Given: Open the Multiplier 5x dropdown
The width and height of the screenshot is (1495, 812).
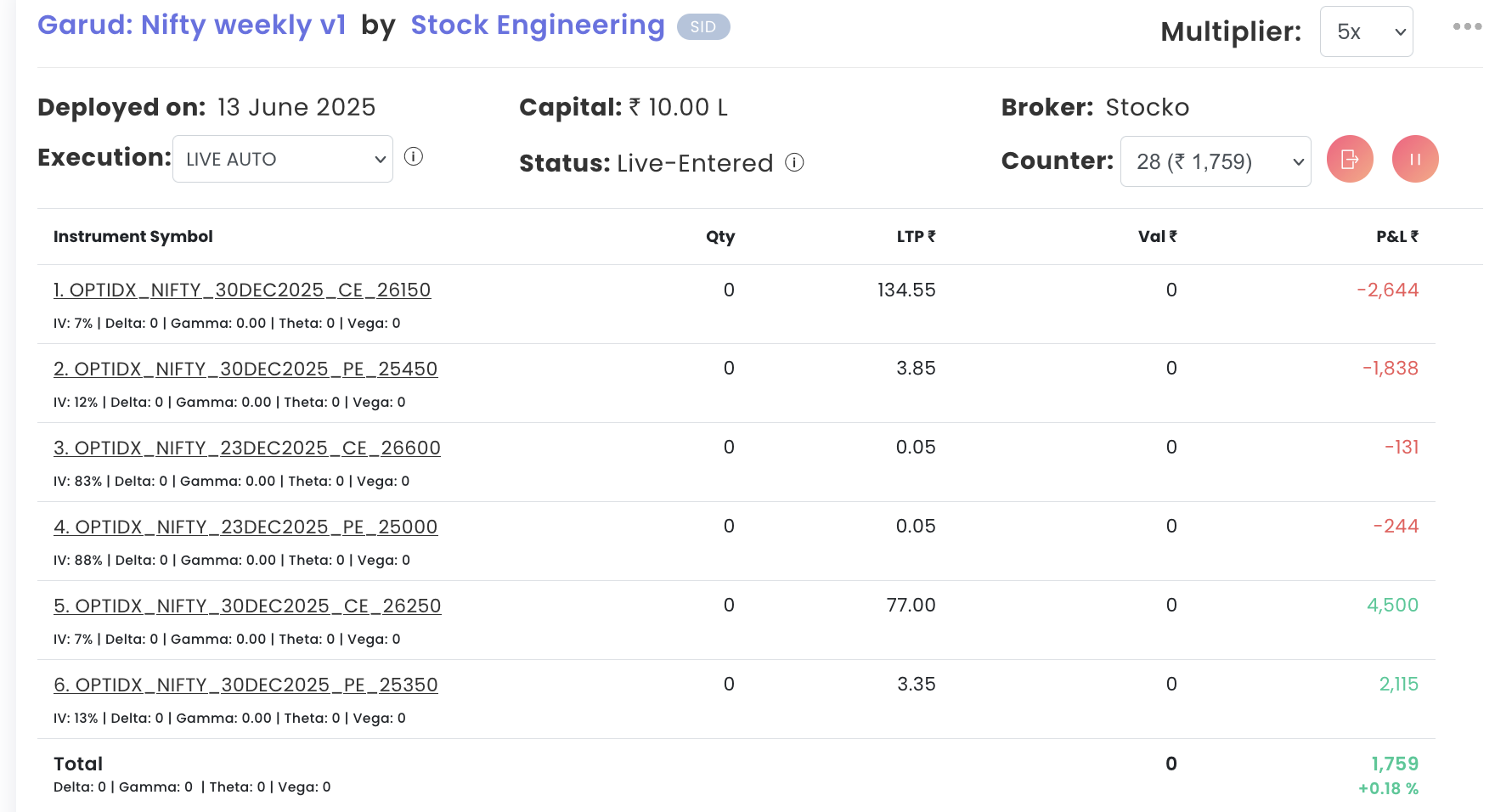Looking at the screenshot, I should tap(1366, 31).
